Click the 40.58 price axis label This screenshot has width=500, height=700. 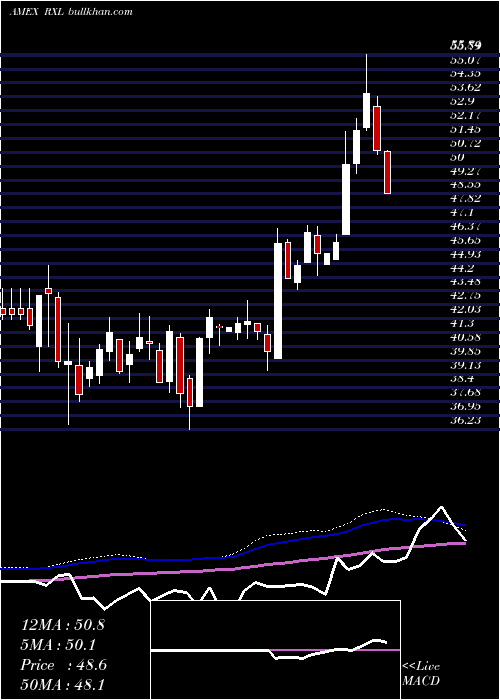(x=464, y=337)
